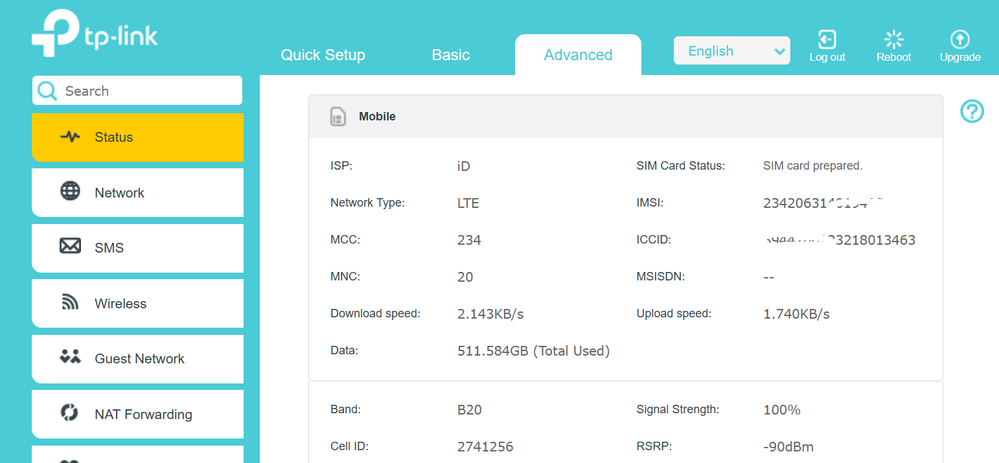Click the Download speed label
The height and width of the screenshot is (463, 999).
pos(375,313)
